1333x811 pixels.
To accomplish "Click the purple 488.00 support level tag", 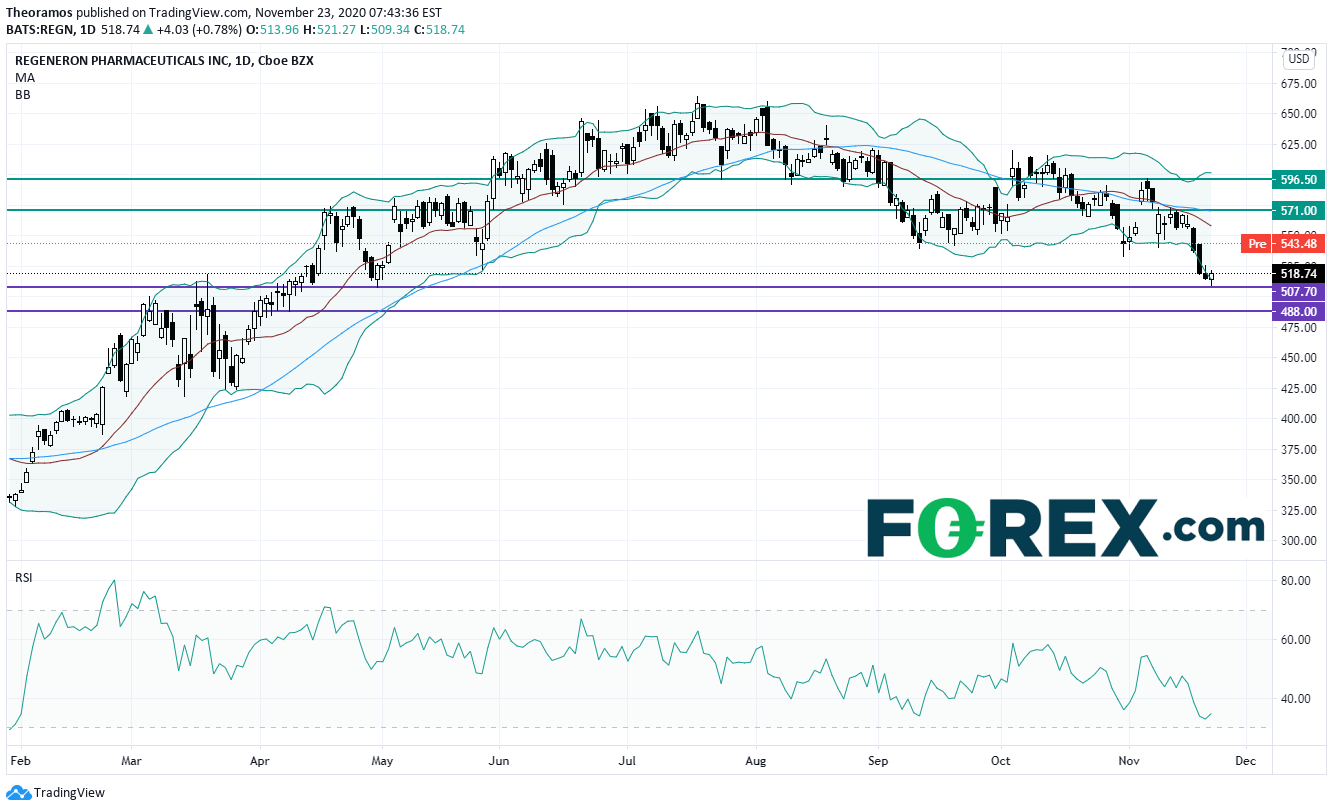I will coord(1297,312).
